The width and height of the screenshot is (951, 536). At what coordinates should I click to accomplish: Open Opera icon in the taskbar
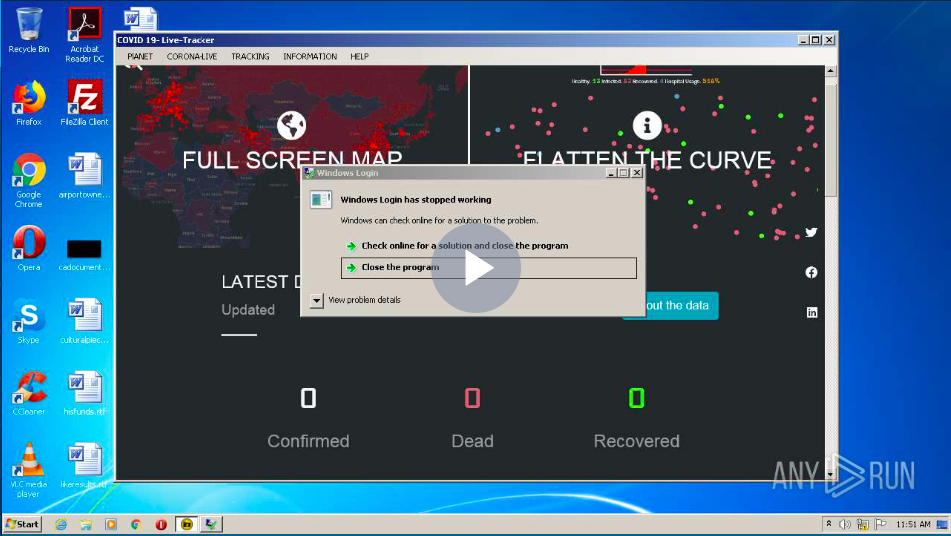click(x=161, y=524)
